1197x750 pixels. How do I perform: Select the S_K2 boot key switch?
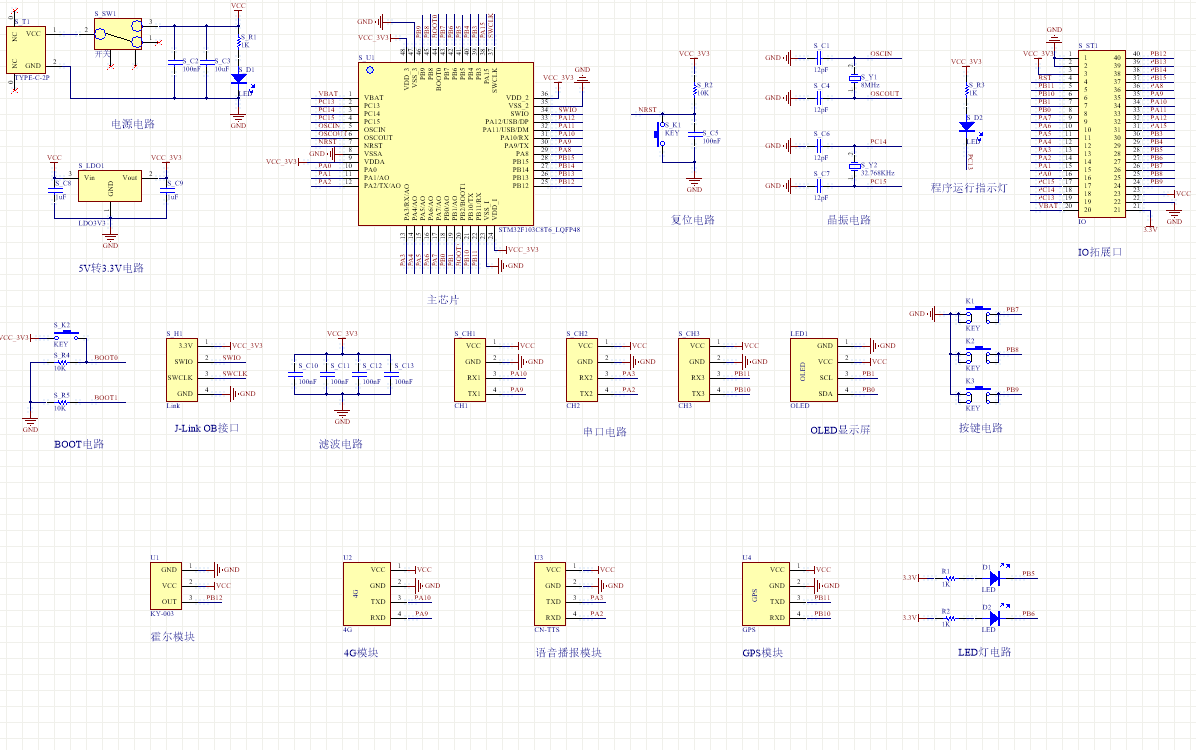[66, 334]
